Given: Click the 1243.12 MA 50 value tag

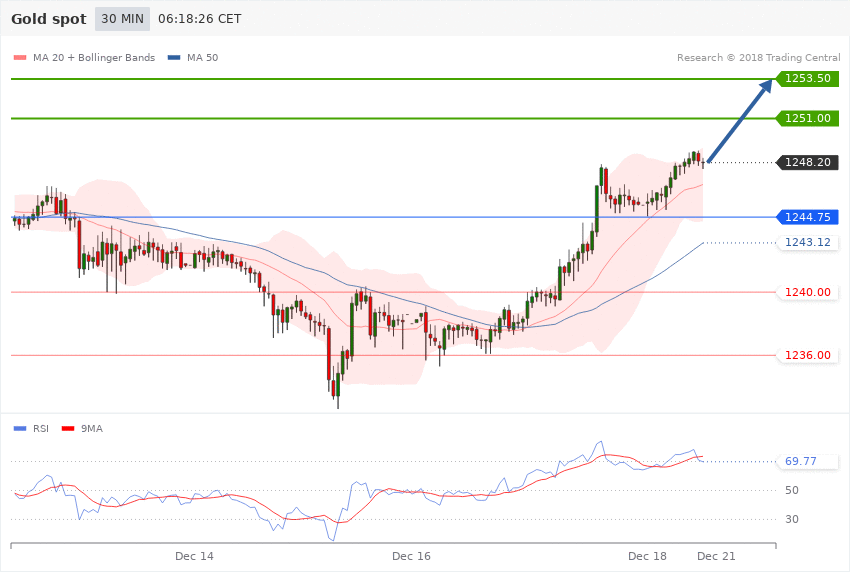Looking at the screenshot, I should (x=808, y=242).
